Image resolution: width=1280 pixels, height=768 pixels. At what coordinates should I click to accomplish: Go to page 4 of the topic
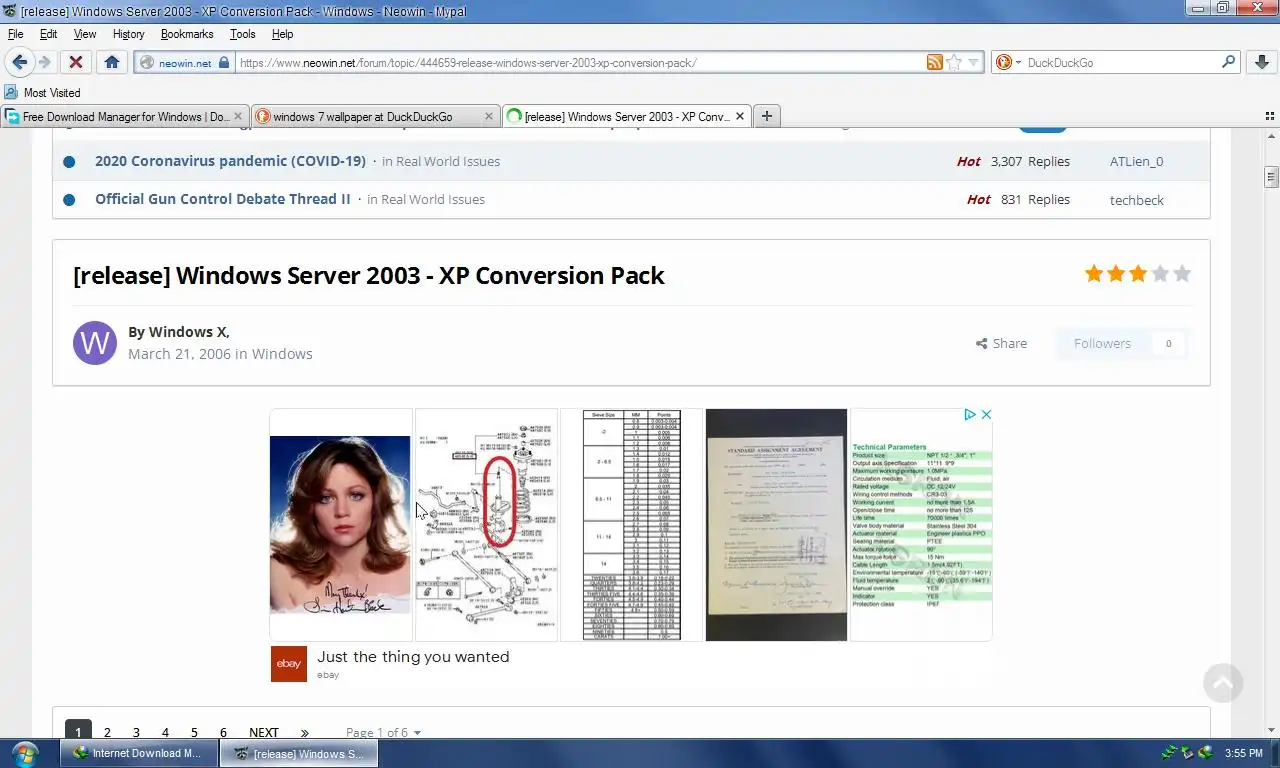pos(165,733)
